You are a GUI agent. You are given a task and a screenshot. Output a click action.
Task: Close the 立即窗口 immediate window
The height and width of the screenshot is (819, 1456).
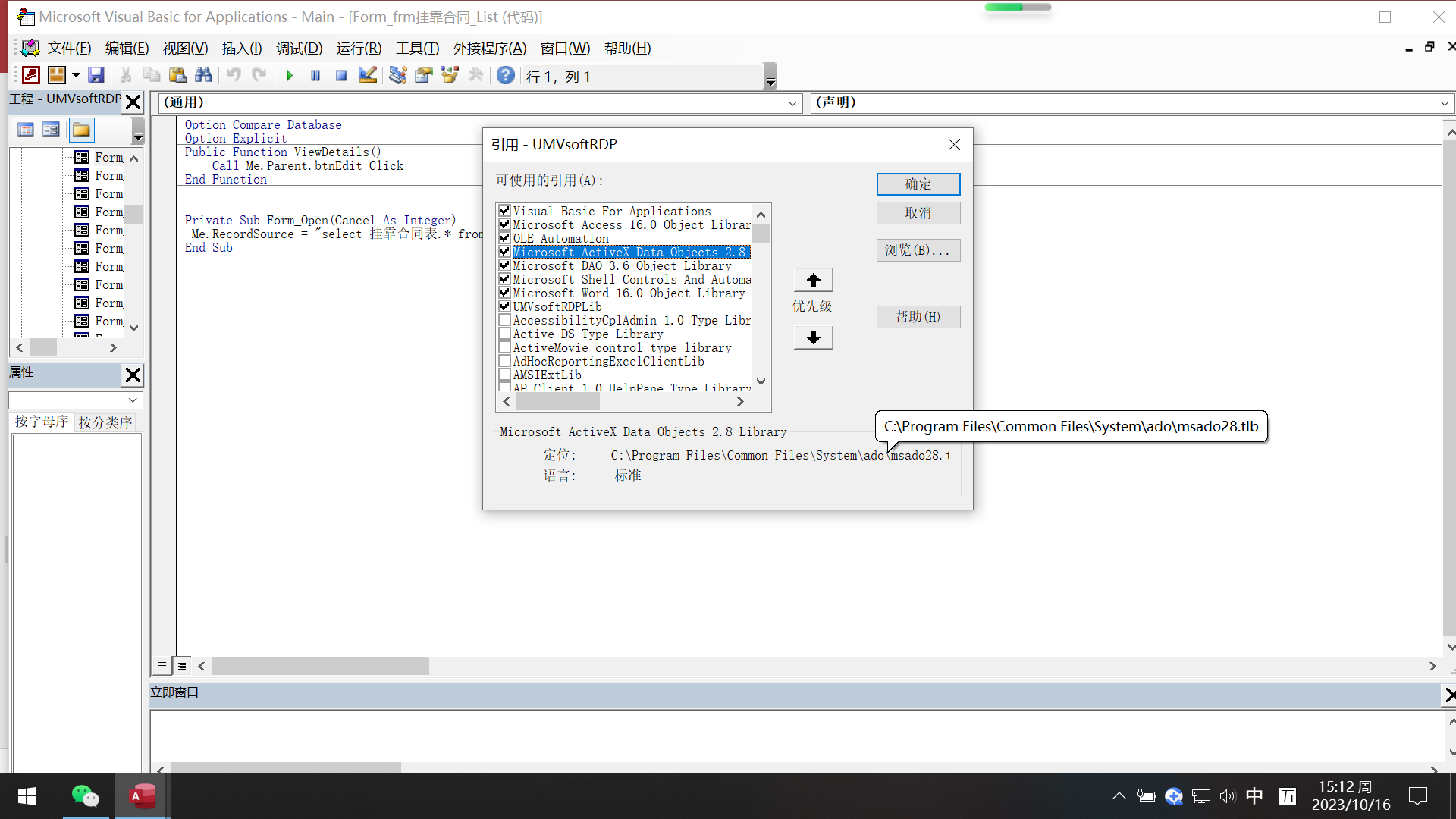1449,695
